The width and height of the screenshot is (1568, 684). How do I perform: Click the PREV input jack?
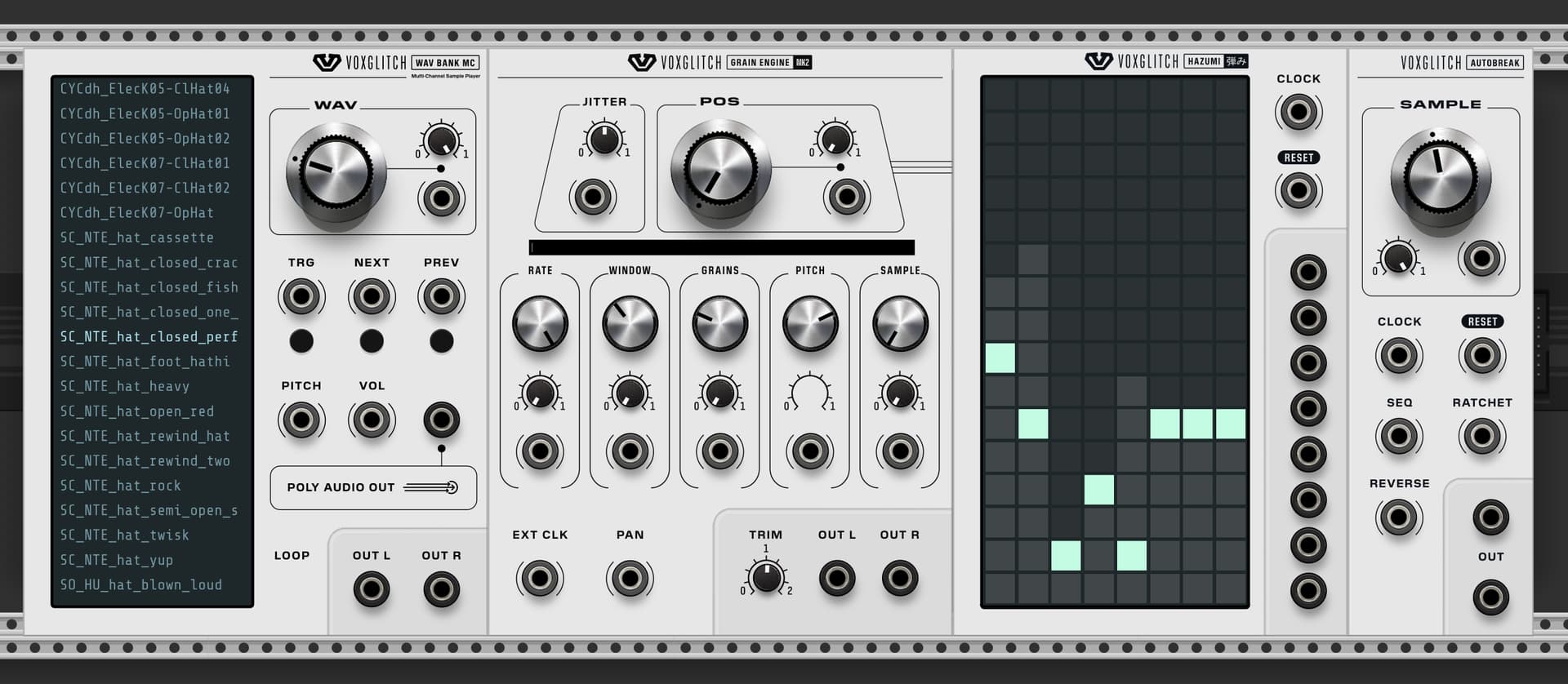tap(441, 296)
